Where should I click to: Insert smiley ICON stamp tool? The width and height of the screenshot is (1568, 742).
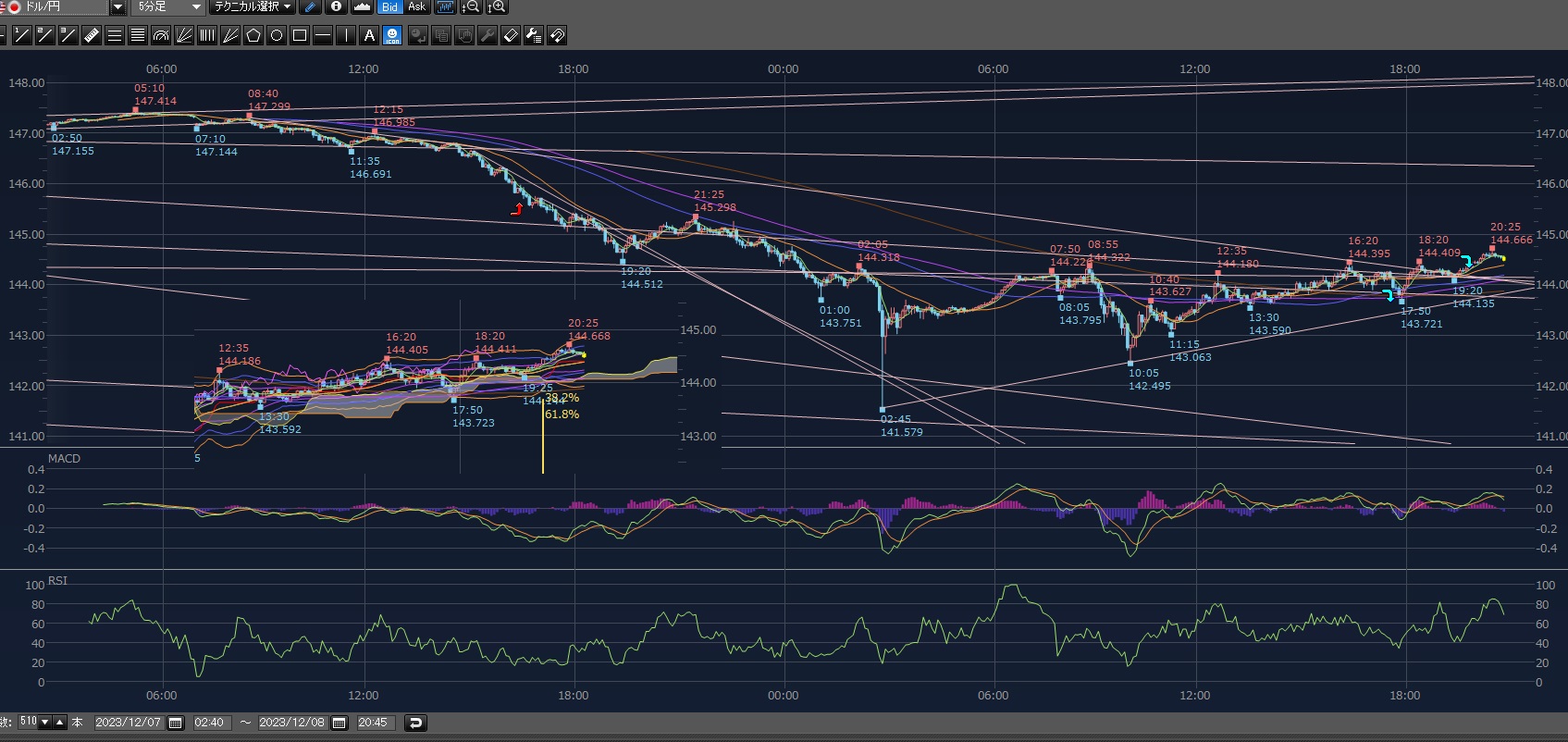pyautogui.click(x=392, y=36)
